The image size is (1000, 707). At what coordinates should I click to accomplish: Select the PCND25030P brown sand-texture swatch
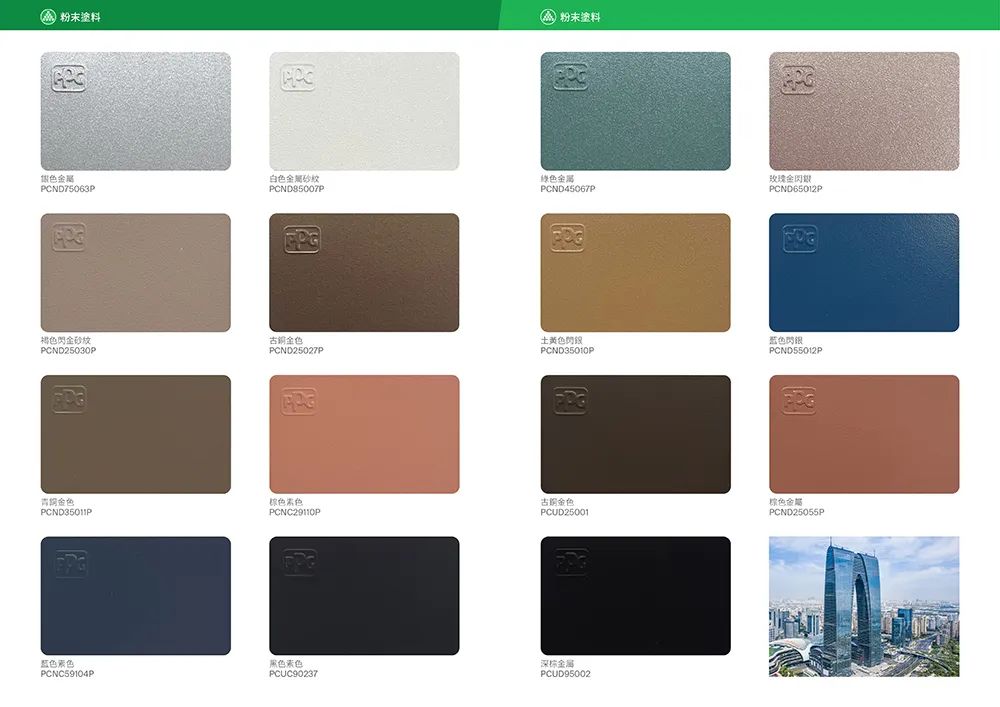135,272
